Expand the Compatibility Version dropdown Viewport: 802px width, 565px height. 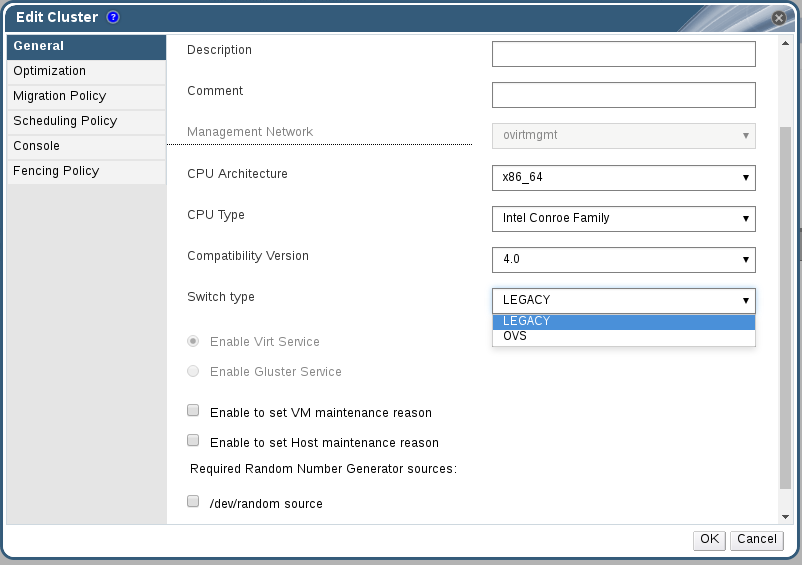623,260
